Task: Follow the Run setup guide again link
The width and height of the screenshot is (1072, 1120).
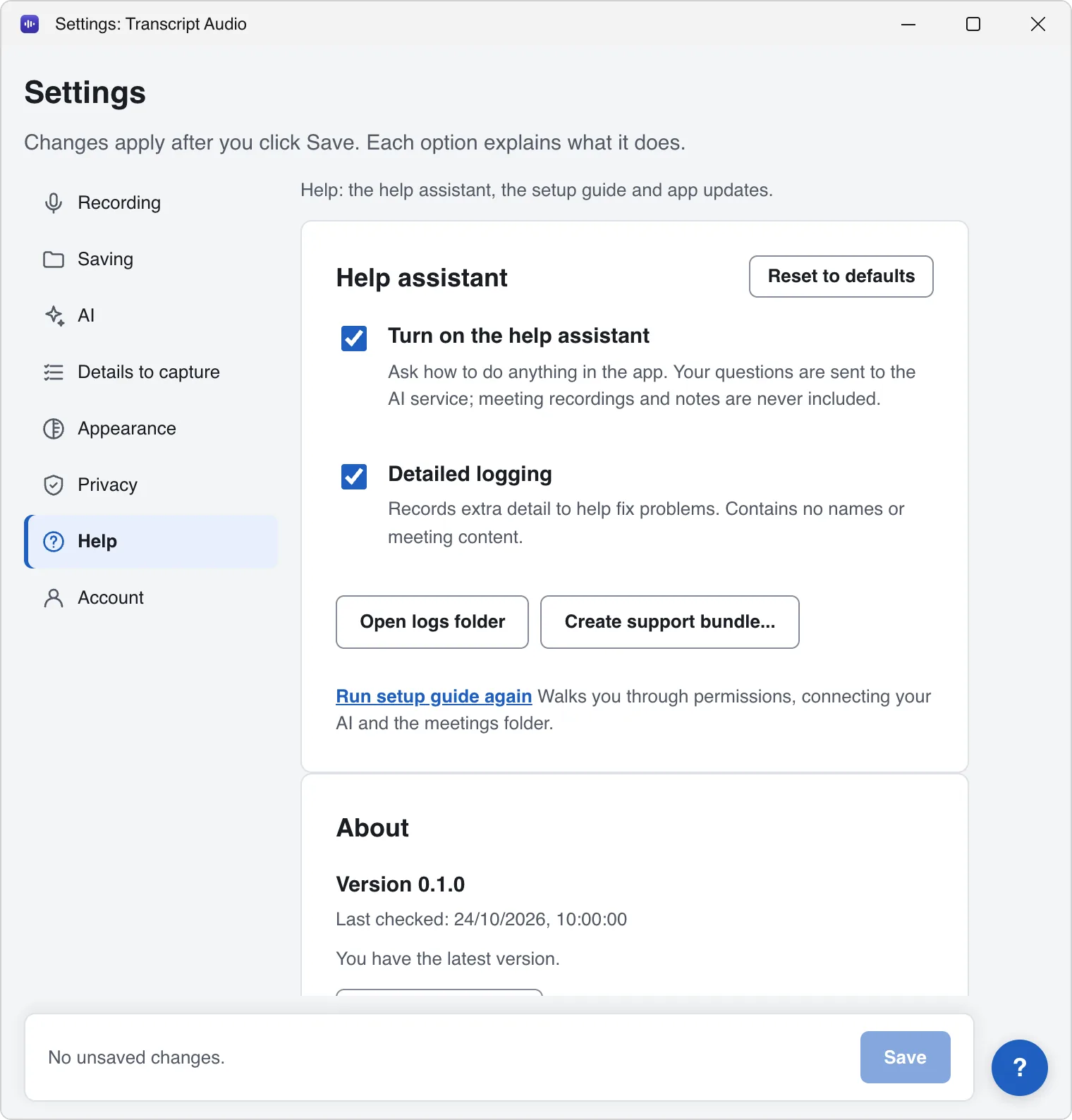Action: pyautogui.click(x=434, y=696)
